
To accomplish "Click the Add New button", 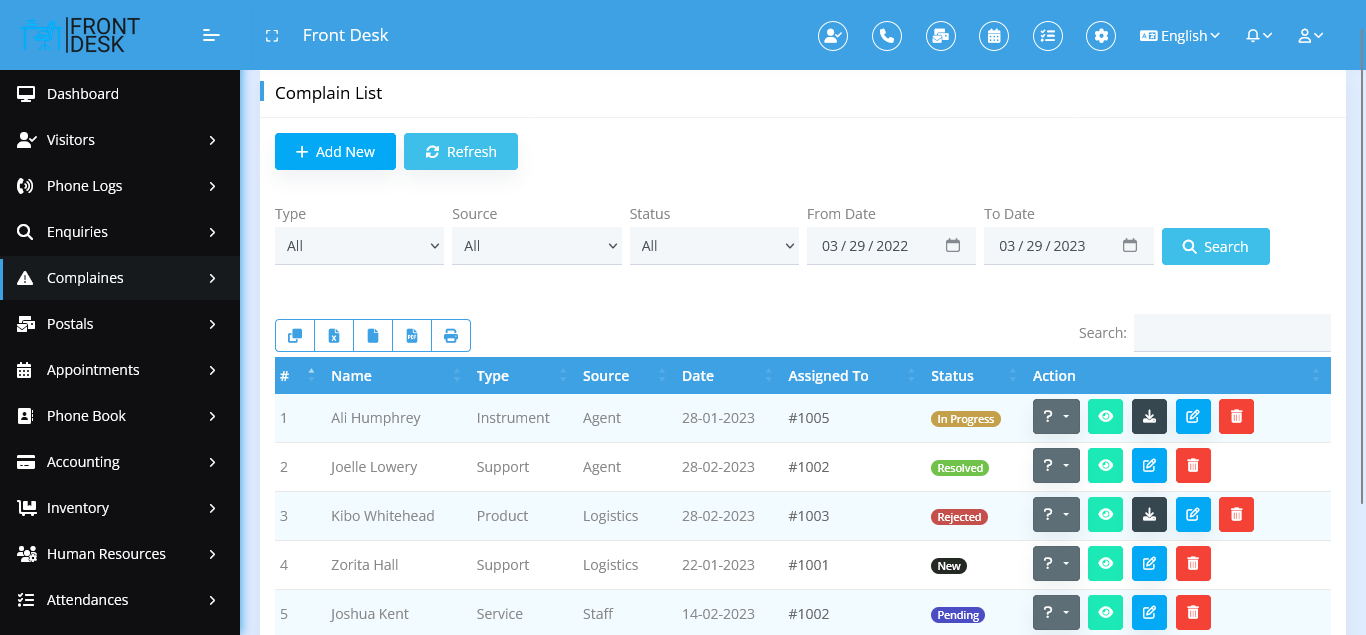I will (335, 152).
